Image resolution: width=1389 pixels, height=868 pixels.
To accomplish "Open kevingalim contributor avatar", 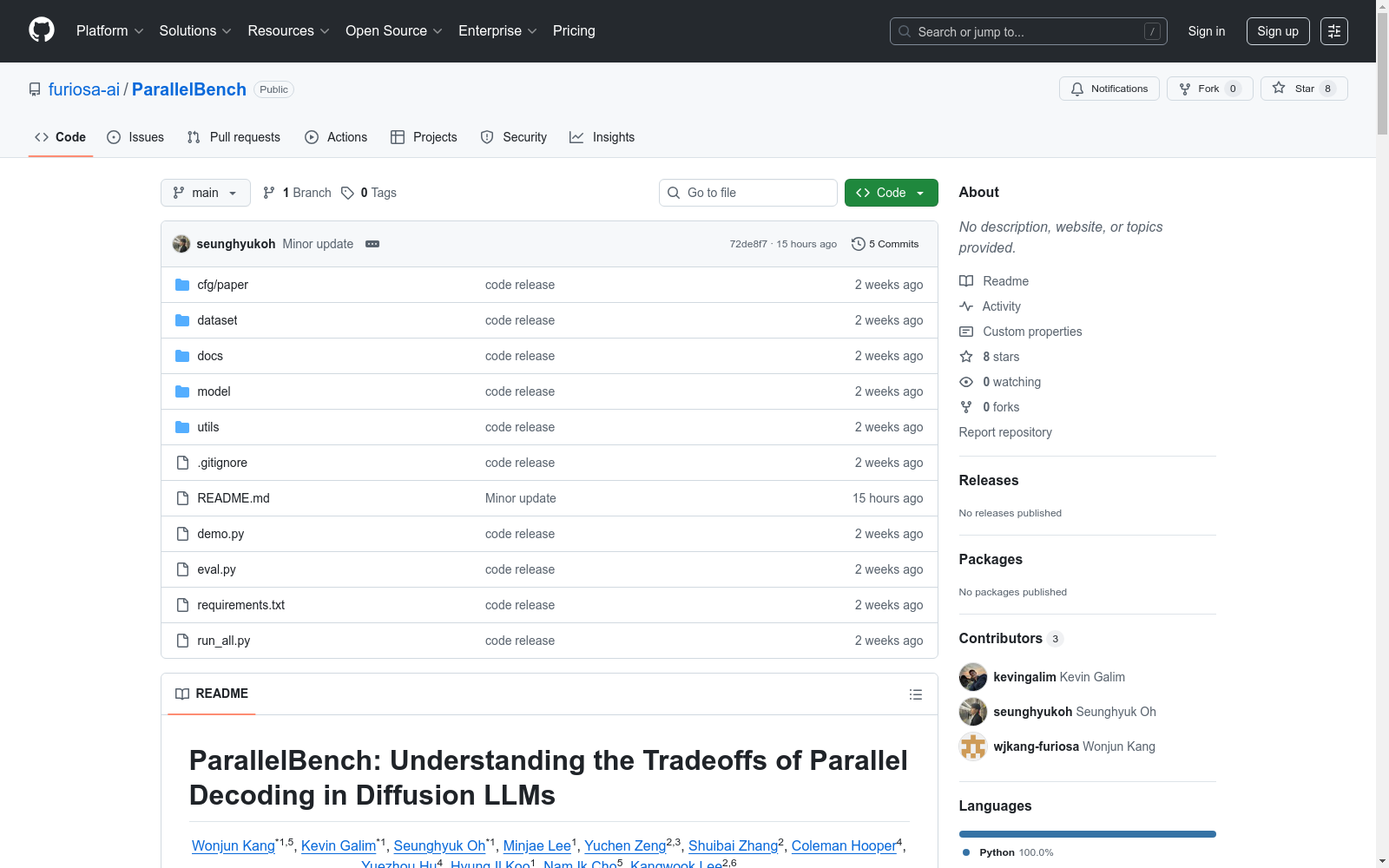I will [973, 677].
